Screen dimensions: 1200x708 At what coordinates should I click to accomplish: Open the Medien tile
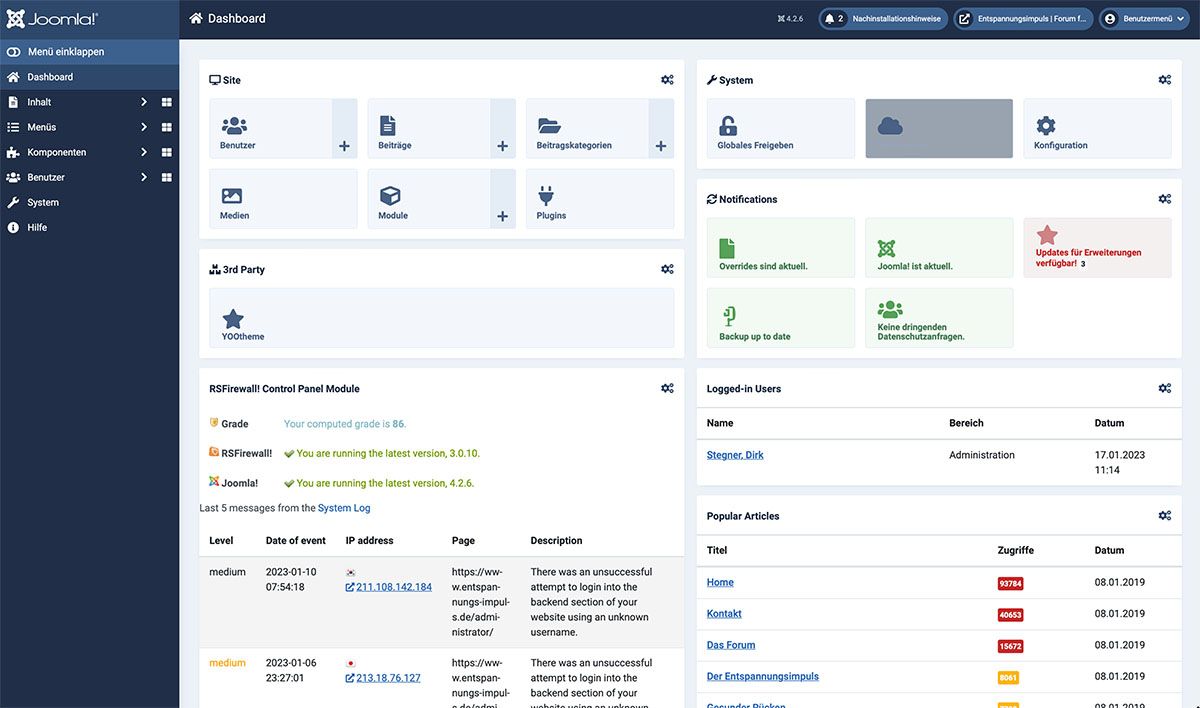coord(283,198)
